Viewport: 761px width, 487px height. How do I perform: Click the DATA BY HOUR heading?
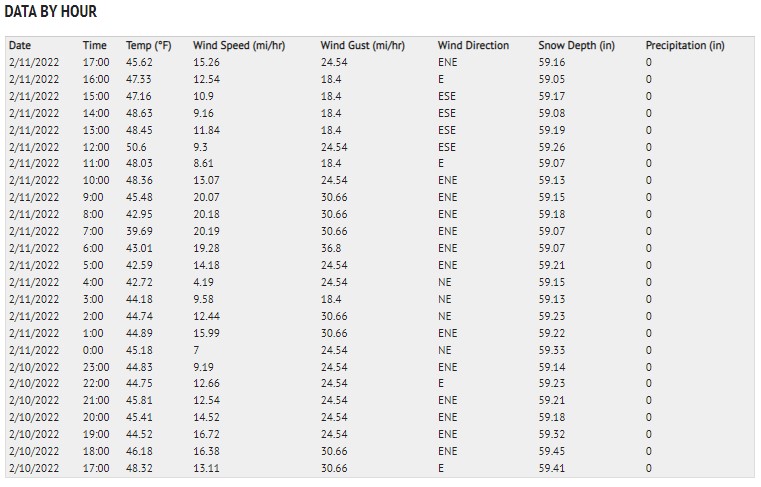[50, 11]
